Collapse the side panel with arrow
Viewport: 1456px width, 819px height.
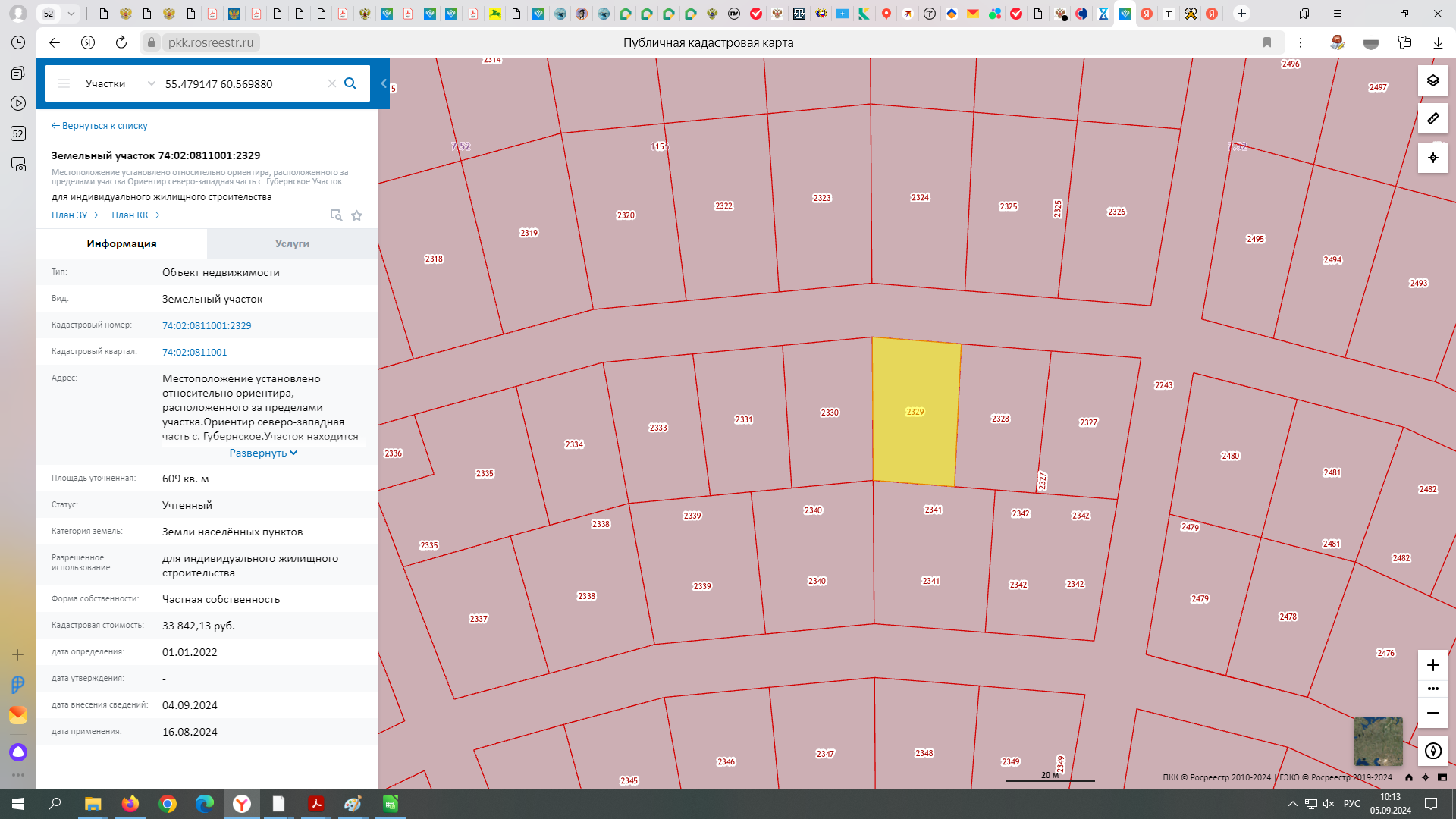click(x=384, y=83)
